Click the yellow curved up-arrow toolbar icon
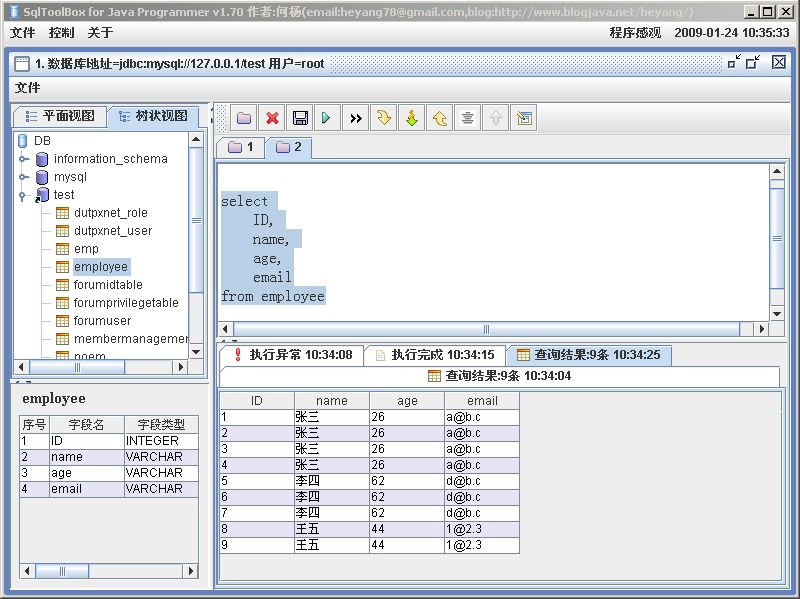 point(440,118)
